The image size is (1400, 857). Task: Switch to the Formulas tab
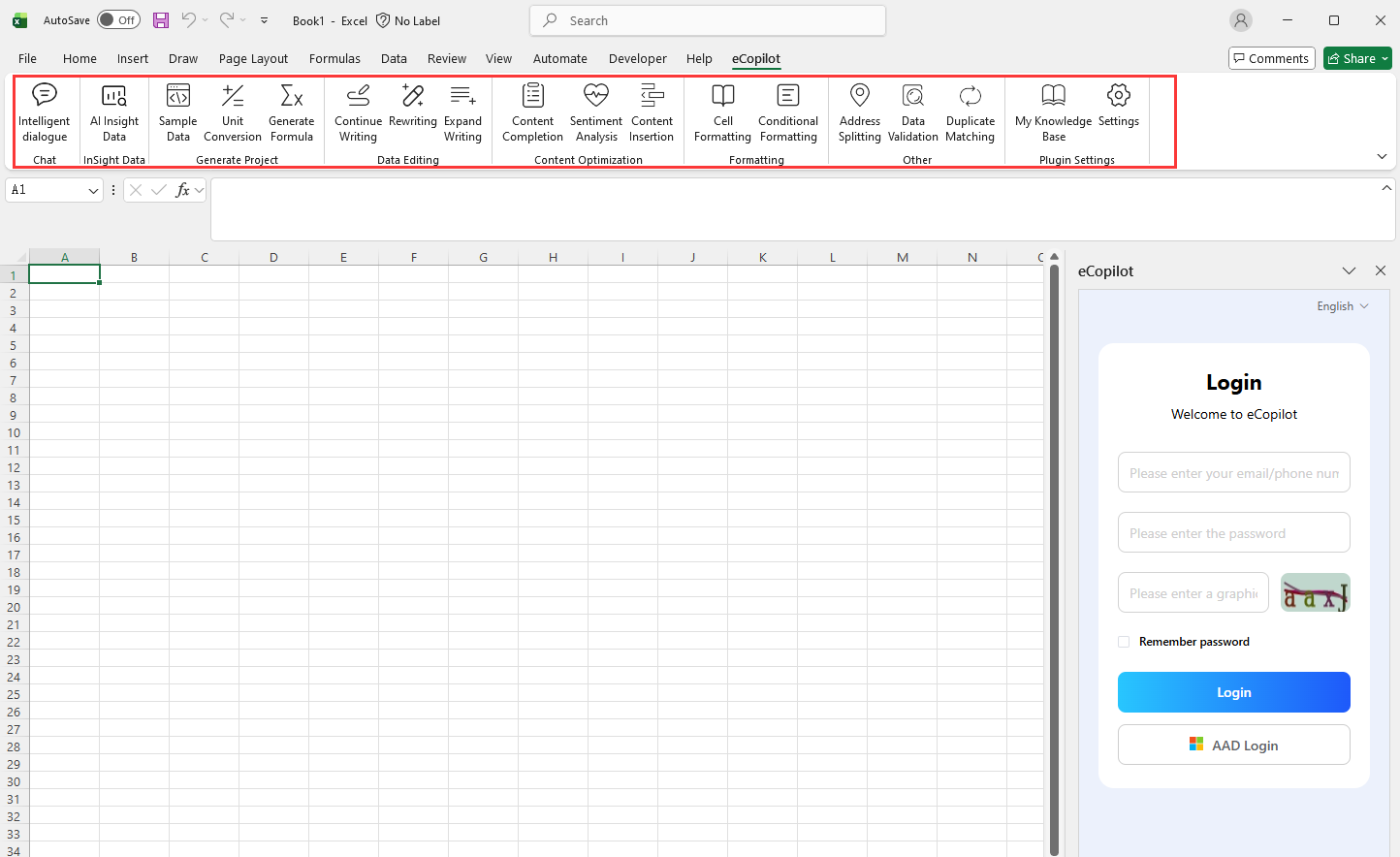334,59
